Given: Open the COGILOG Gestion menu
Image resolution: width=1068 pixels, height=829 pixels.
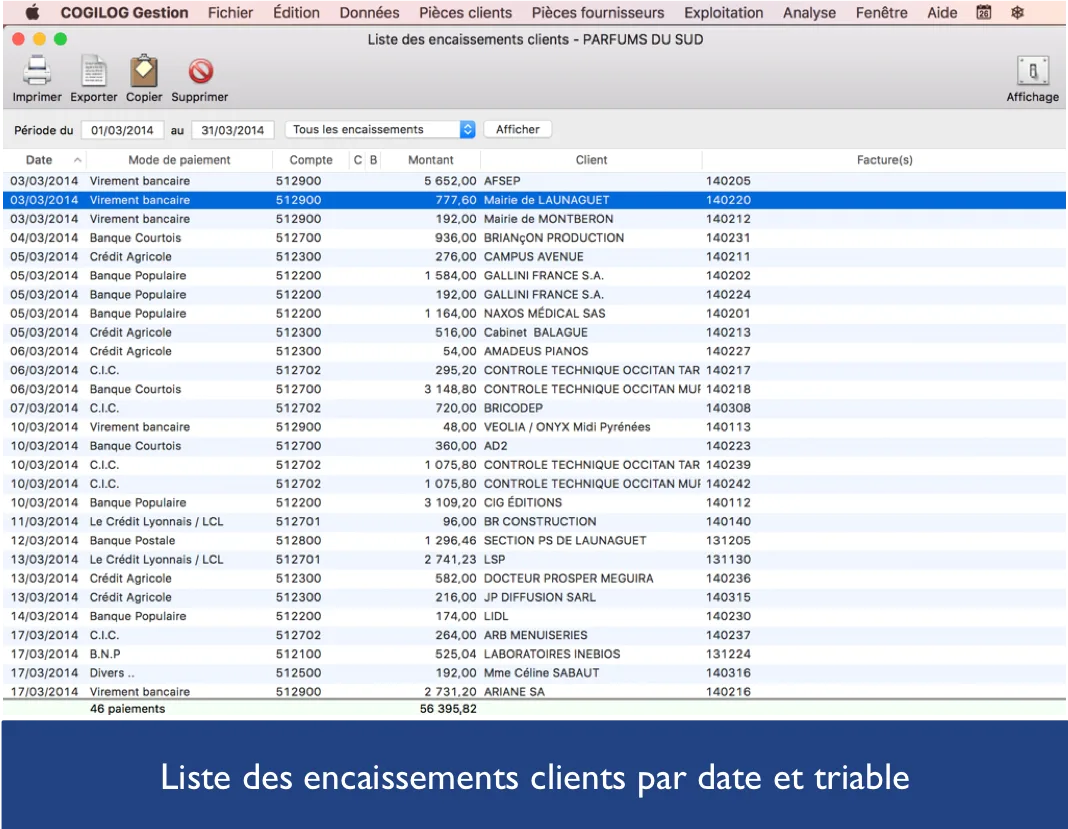Looking at the screenshot, I should (x=124, y=12).
